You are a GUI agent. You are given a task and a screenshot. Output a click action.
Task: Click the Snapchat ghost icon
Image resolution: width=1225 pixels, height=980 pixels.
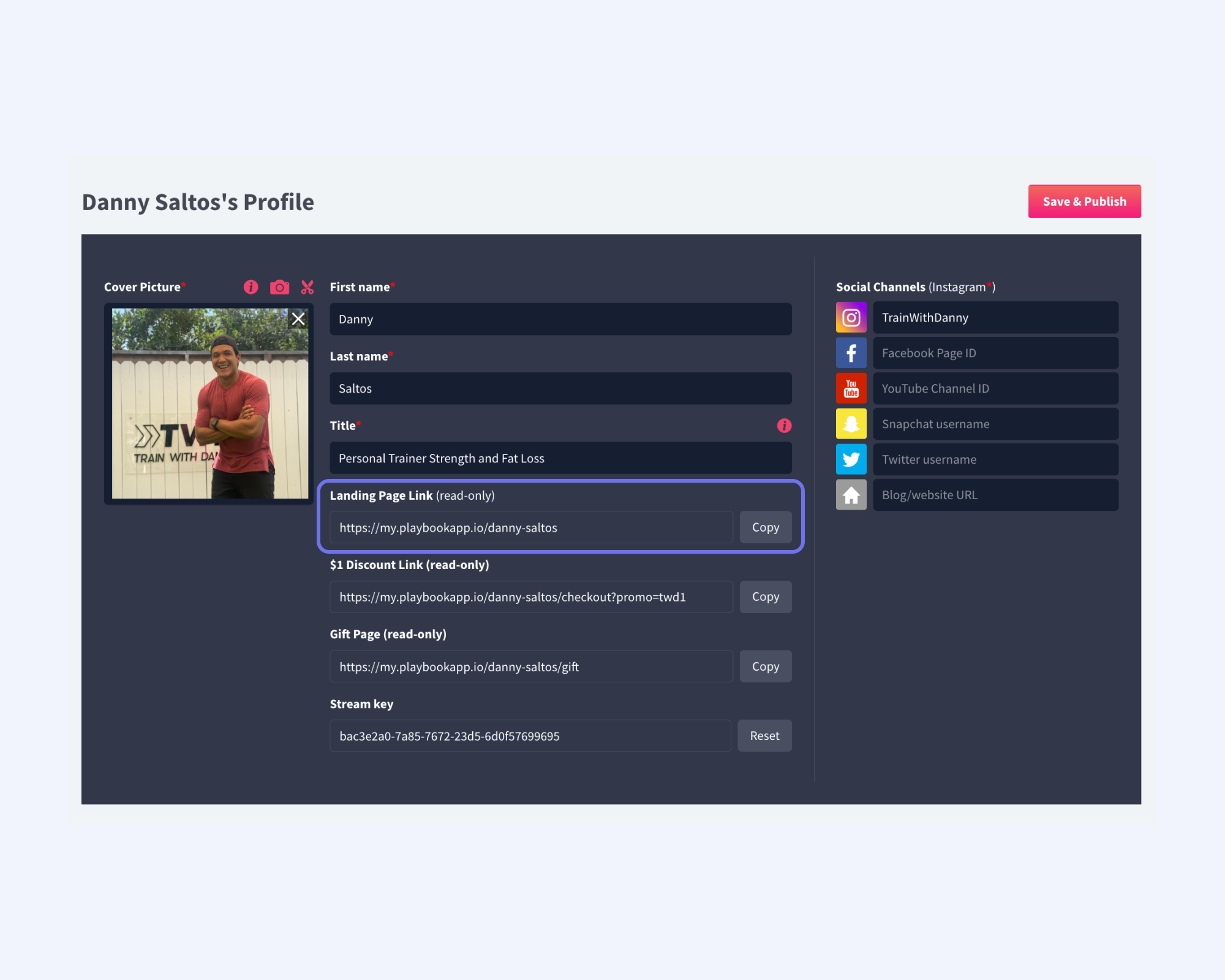(851, 424)
